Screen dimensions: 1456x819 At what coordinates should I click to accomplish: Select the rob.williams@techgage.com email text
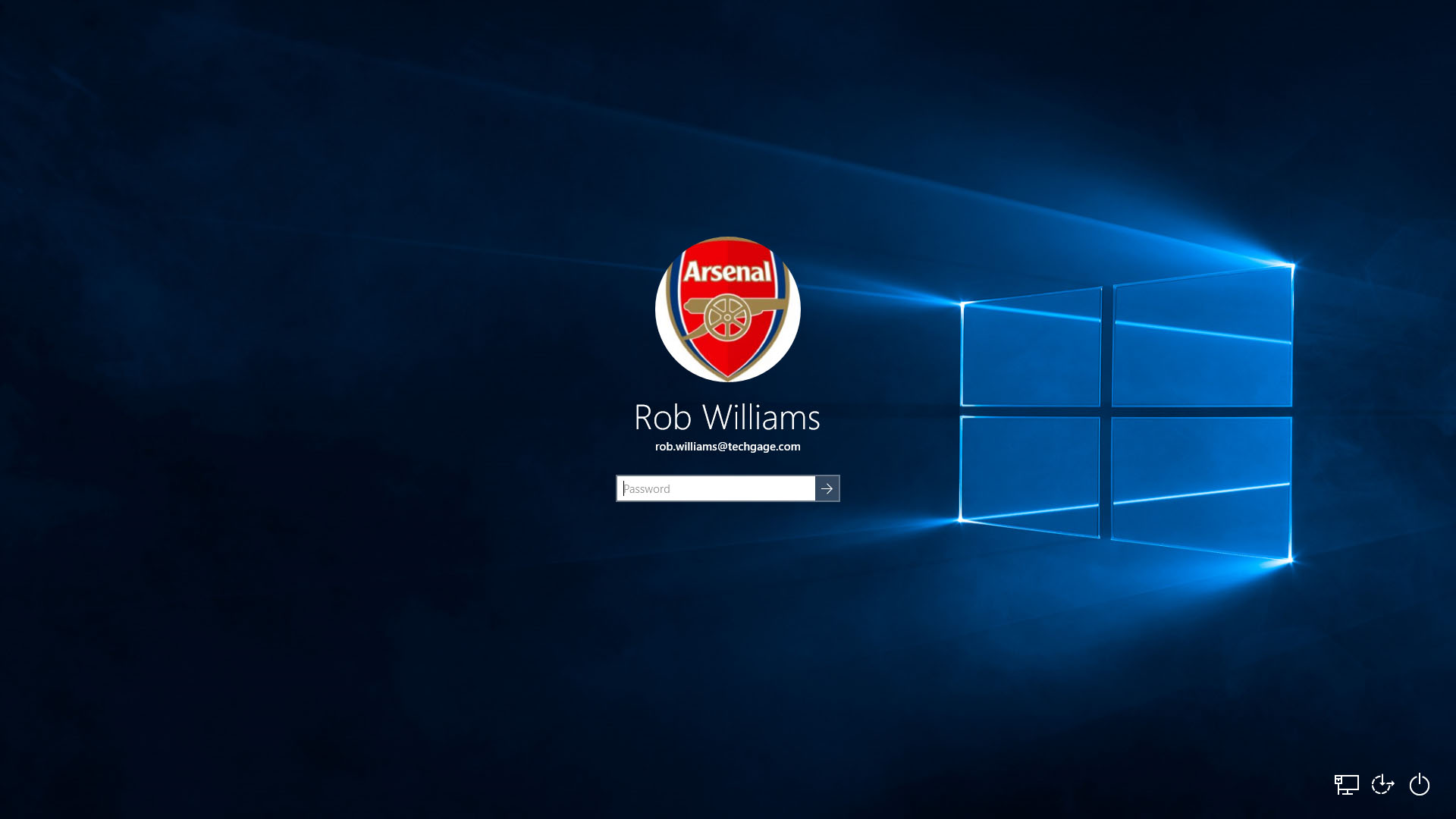[x=727, y=447]
